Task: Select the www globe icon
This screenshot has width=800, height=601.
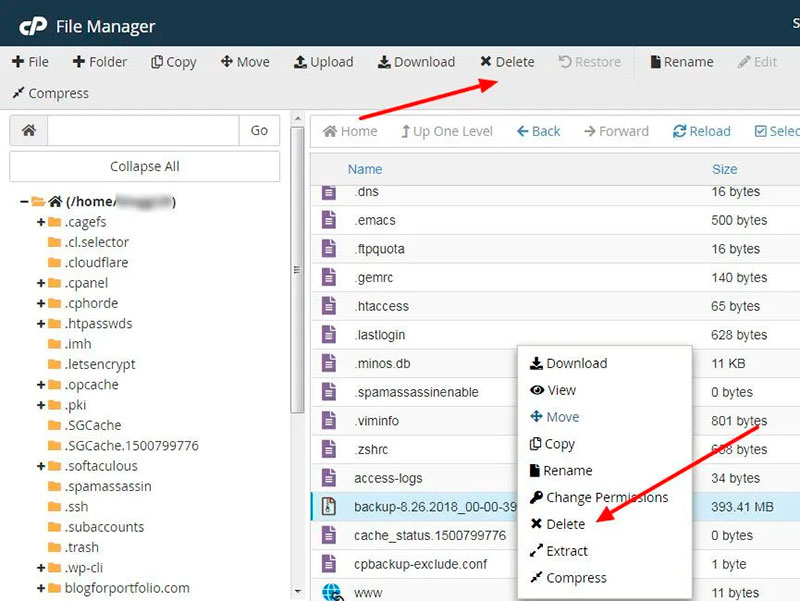Action: click(x=331, y=592)
